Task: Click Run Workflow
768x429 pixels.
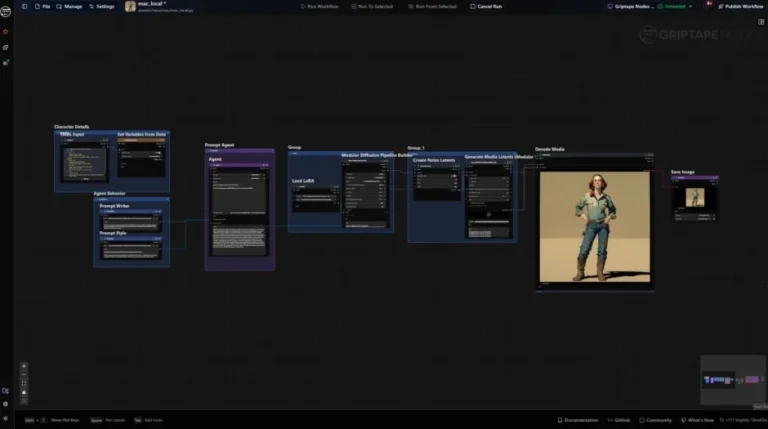Action: tap(319, 6)
